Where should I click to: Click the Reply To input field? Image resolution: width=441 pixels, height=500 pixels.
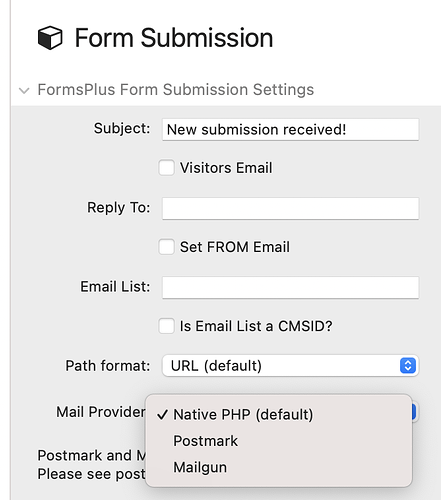(290, 208)
